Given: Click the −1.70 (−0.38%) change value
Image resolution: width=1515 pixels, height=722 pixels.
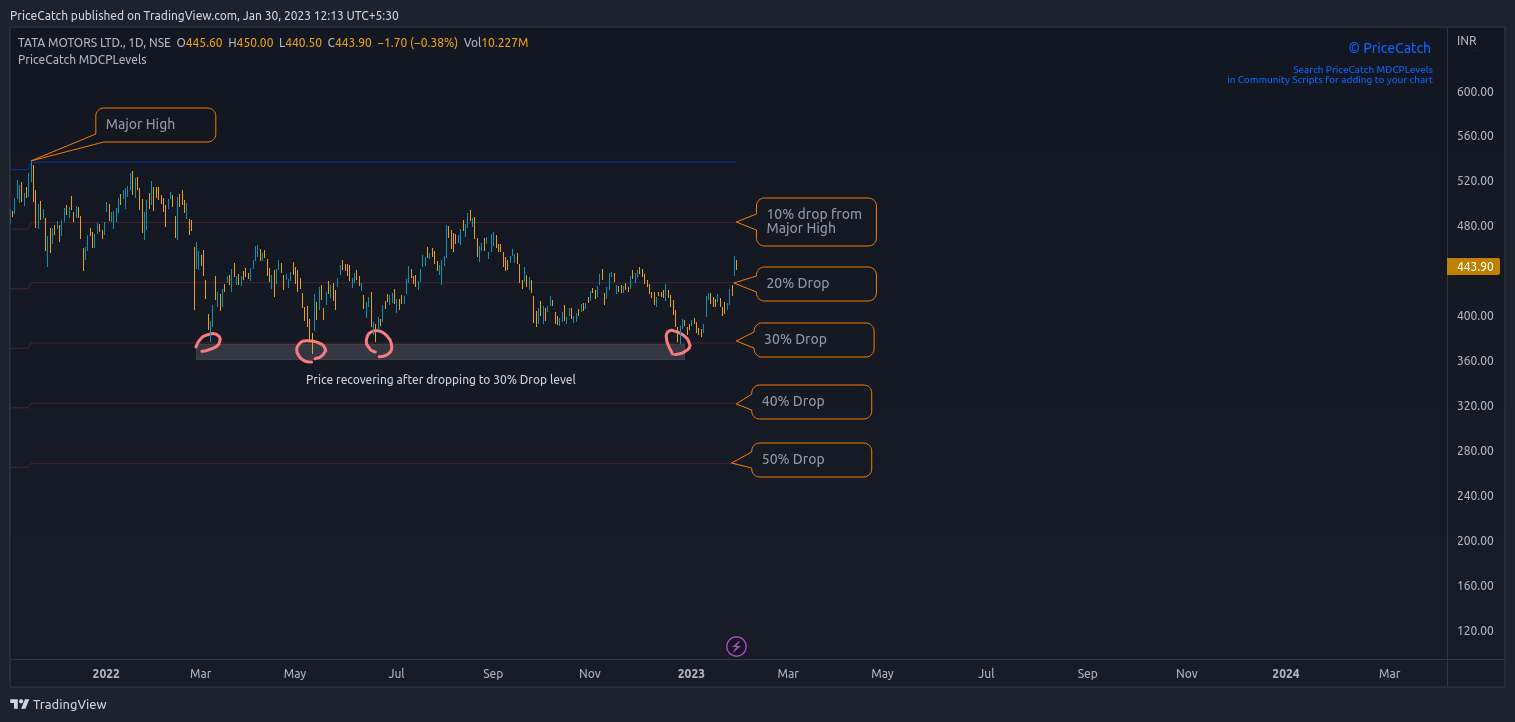Looking at the screenshot, I should tap(419, 43).
